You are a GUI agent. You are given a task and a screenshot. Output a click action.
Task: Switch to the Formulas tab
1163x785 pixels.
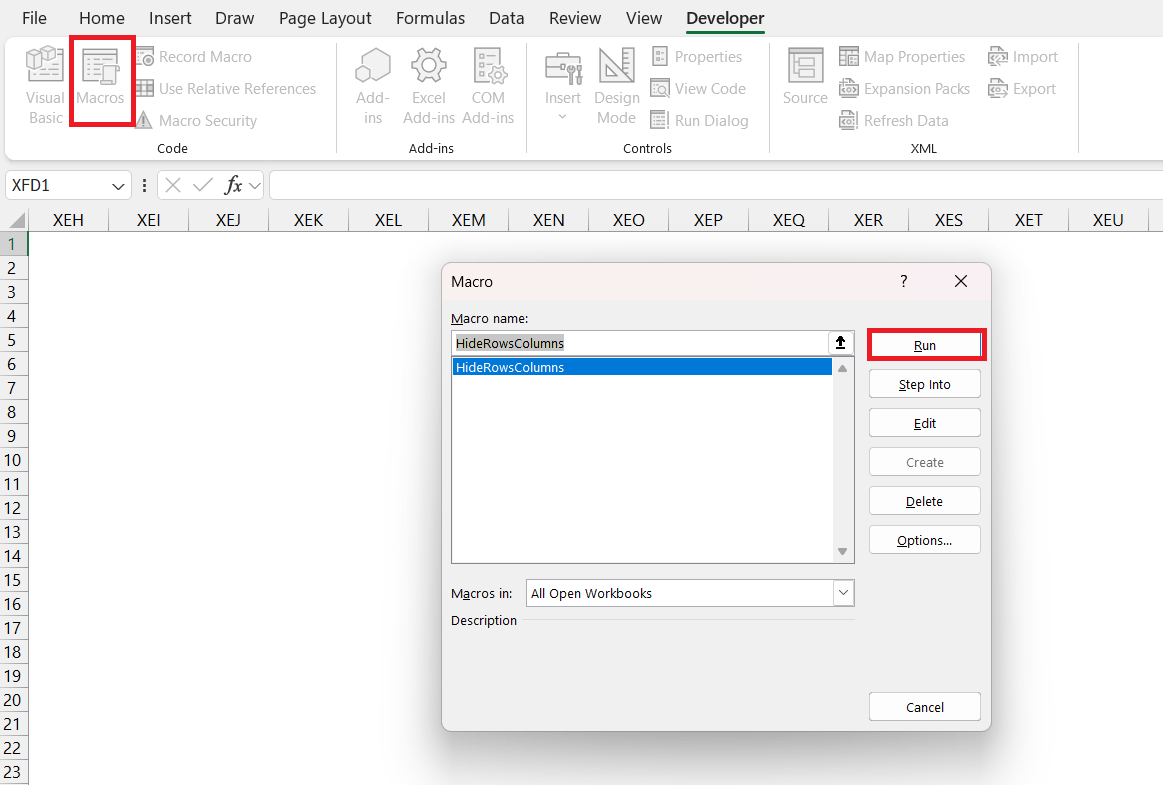pos(430,18)
